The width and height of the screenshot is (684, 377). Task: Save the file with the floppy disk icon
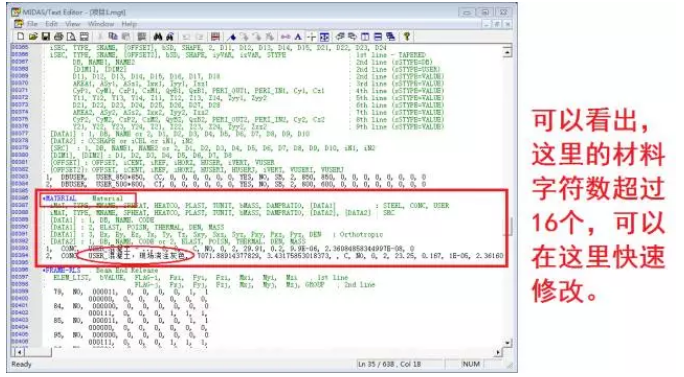(45, 37)
